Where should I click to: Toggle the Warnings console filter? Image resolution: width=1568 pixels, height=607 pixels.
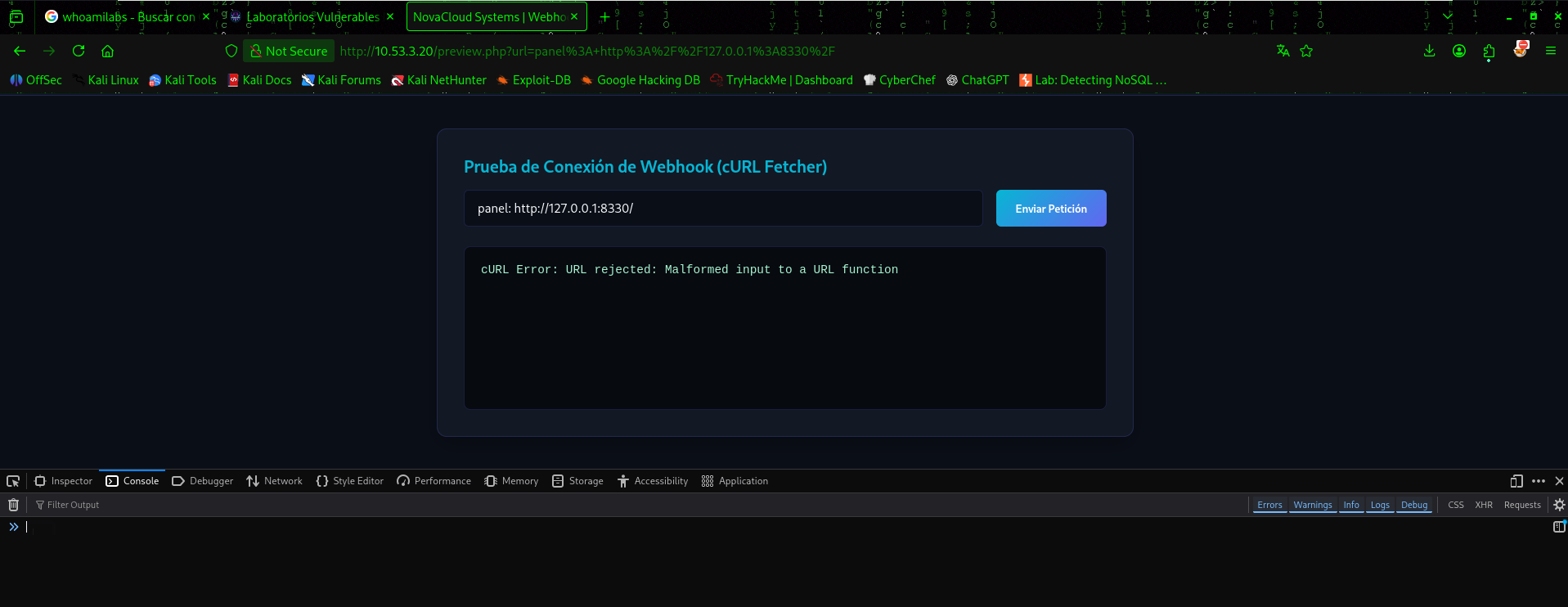1313,505
